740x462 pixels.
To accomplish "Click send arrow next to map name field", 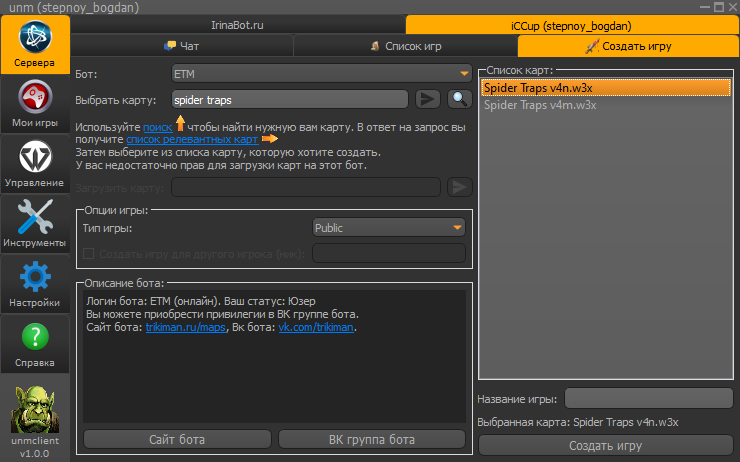I will tap(428, 99).
